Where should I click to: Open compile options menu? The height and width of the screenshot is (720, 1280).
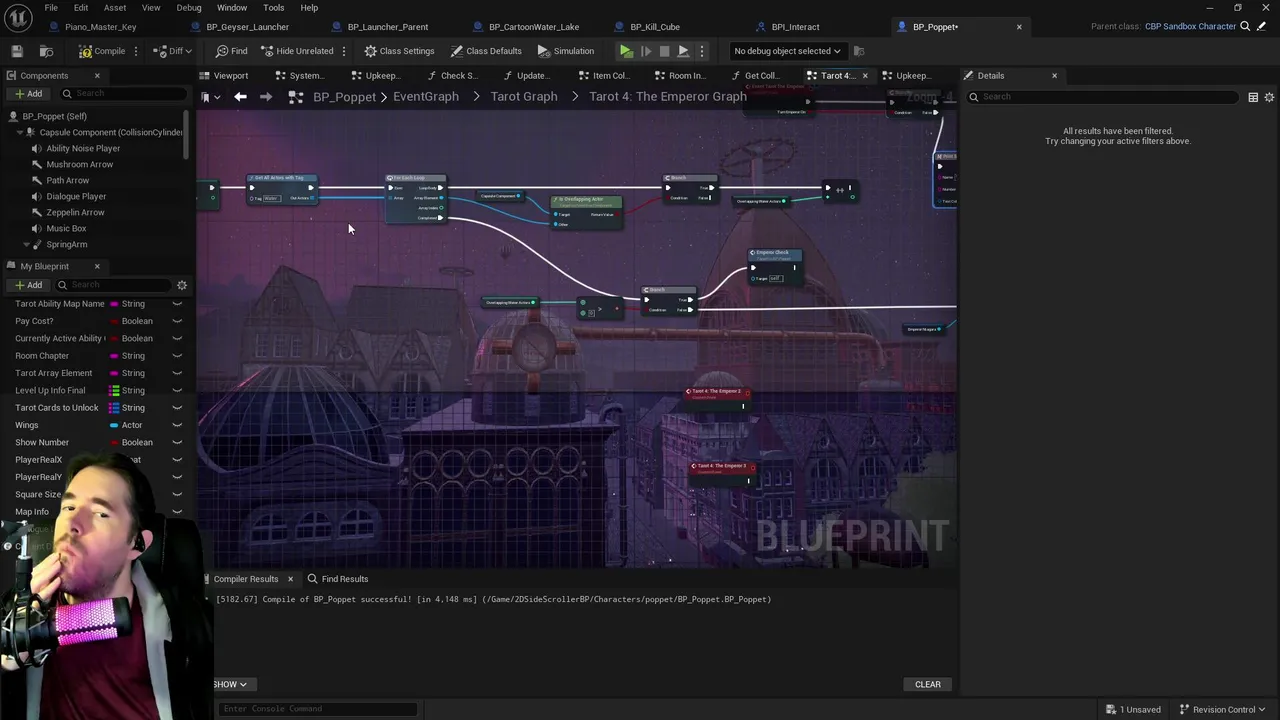pos(136,51)
